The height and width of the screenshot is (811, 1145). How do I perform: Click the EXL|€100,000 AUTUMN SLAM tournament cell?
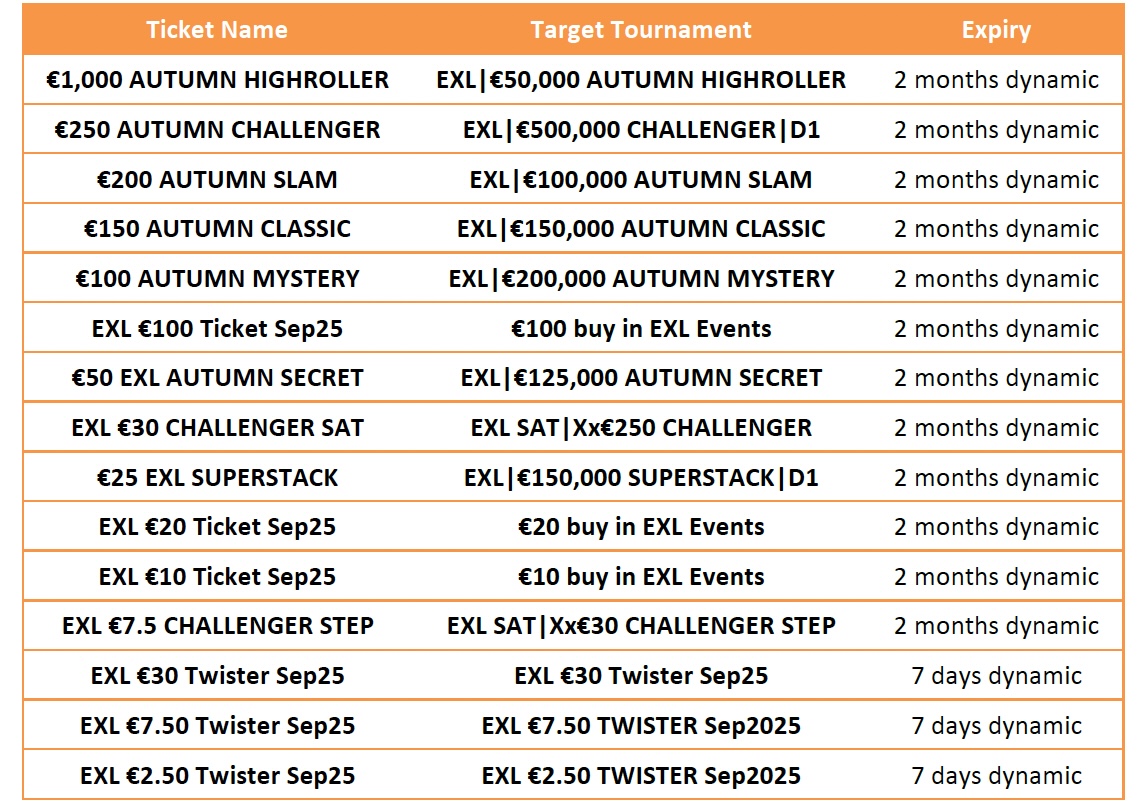640,179
